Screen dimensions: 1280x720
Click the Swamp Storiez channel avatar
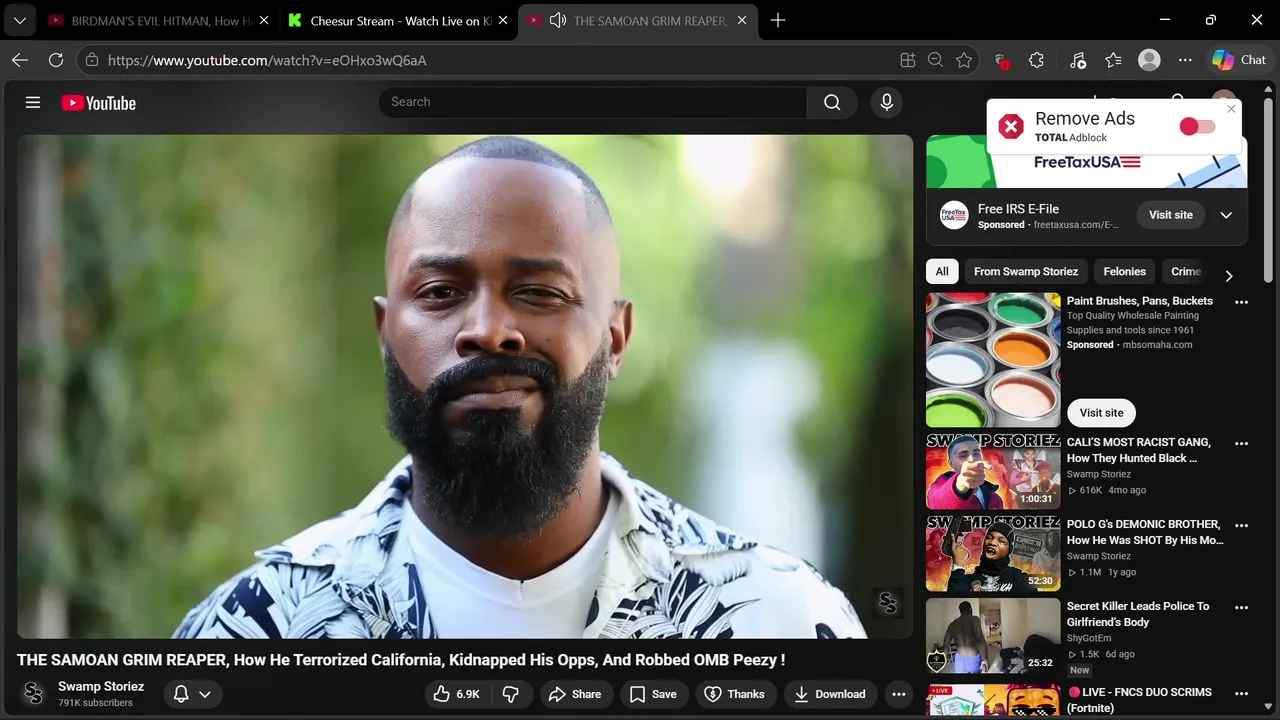pos(34,694)
